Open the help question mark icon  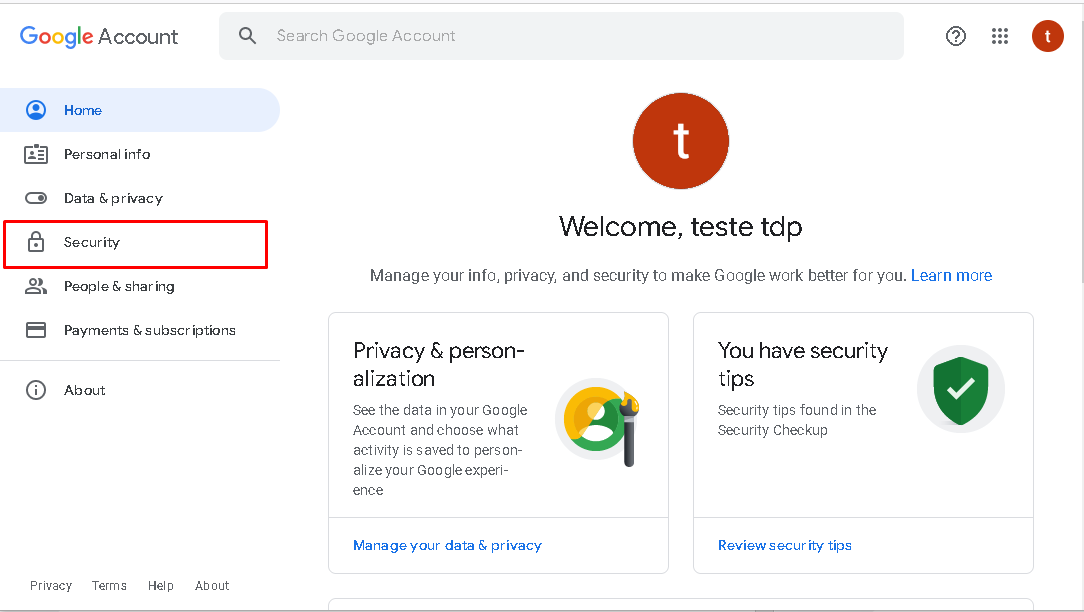(955, 36)
